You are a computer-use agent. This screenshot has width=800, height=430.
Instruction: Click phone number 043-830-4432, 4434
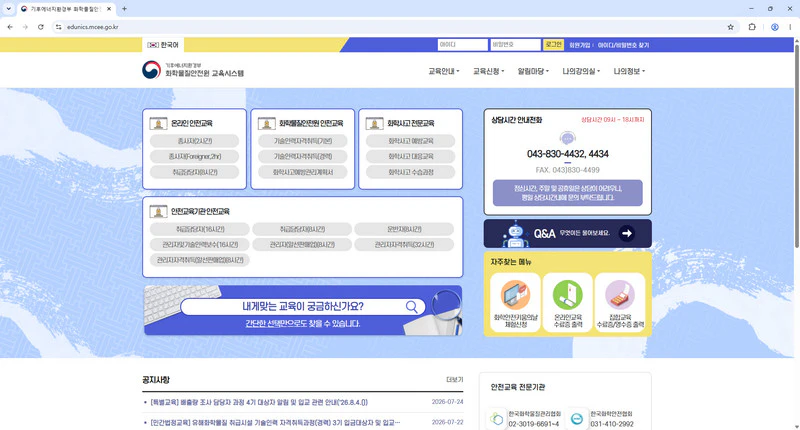pos(567,154)
